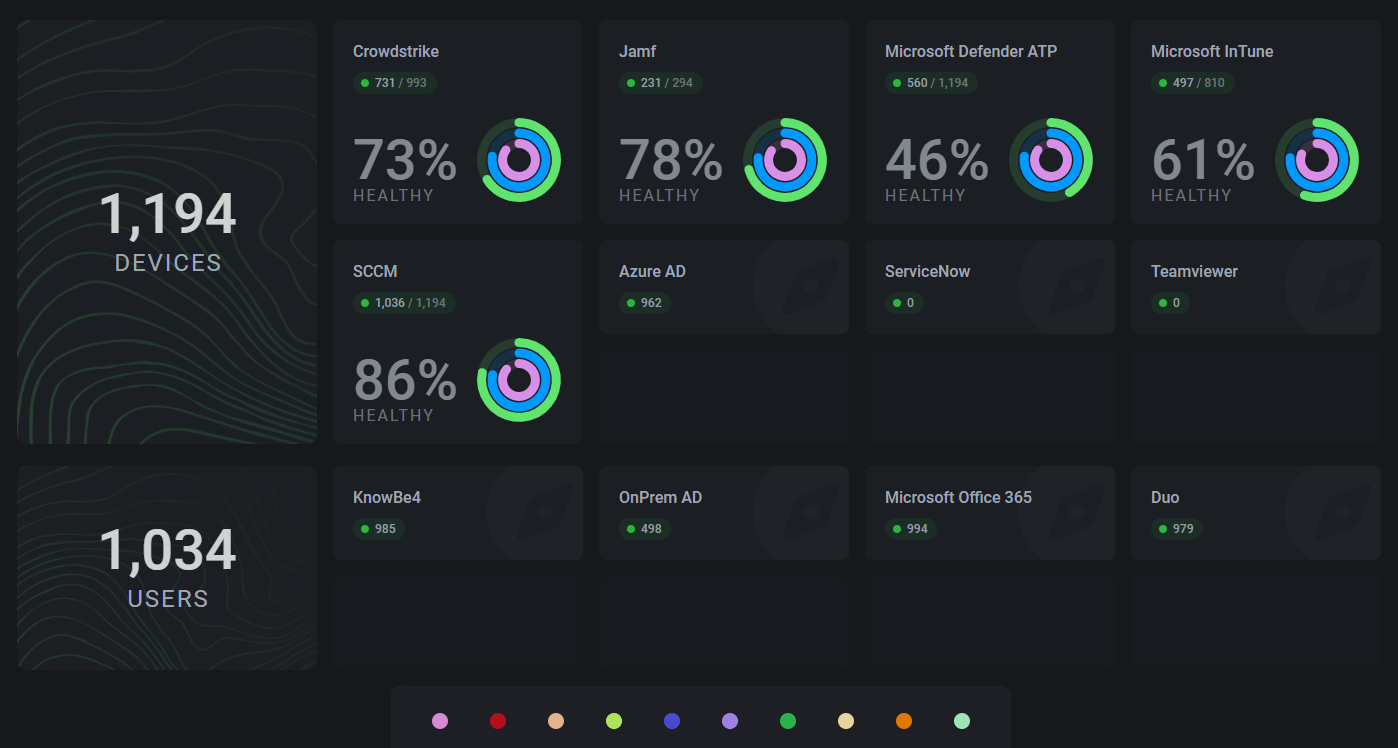Click the green status dot on the Jamf badge
Screen dimensions: 1398x748
(x=630, y=83)
